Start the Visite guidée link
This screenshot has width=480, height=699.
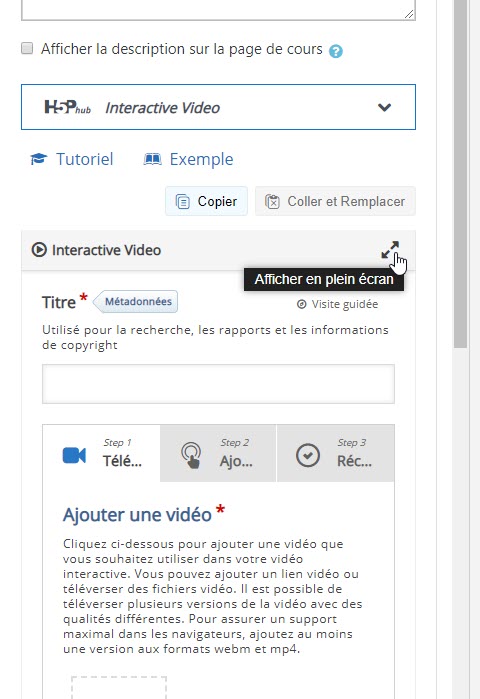tap(337, 304)
